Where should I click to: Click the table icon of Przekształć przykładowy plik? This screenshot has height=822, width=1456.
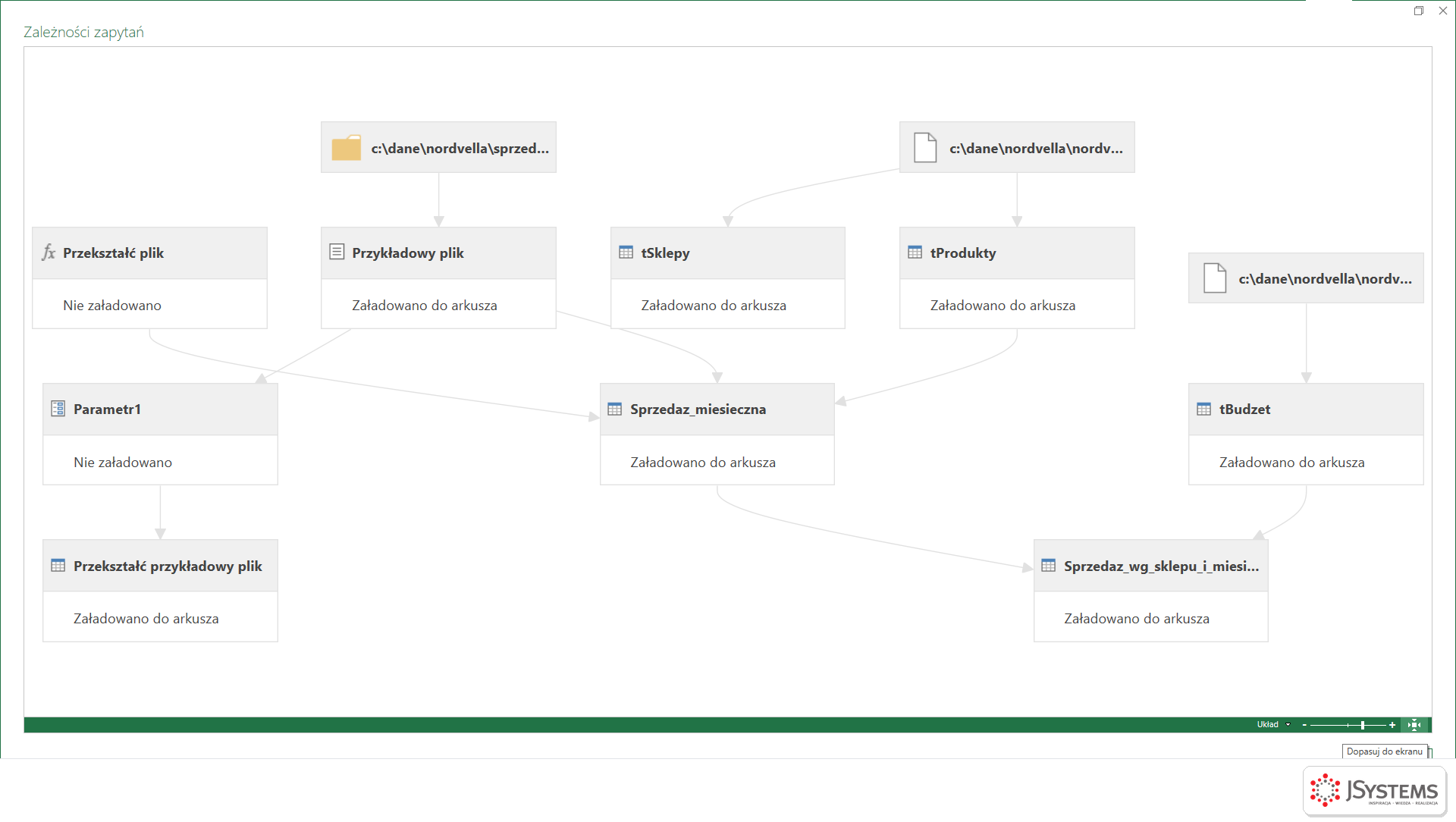pyautogui.click(x=58, y=566)
